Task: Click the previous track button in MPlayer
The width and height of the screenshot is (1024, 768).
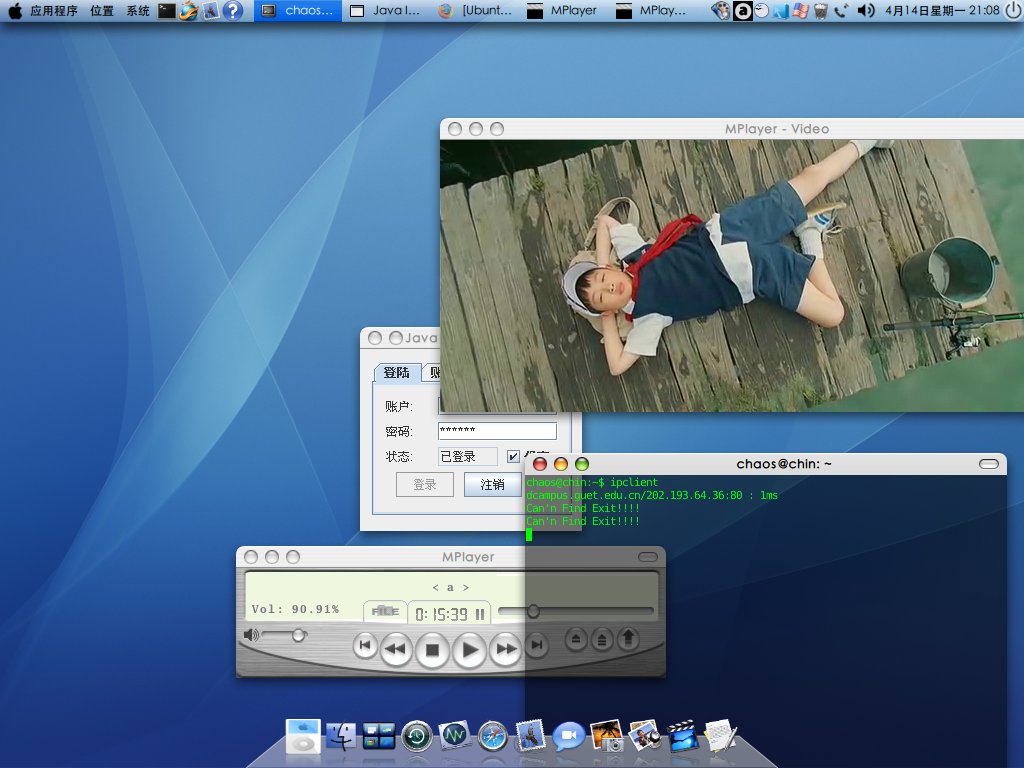Action: [365, 646]
